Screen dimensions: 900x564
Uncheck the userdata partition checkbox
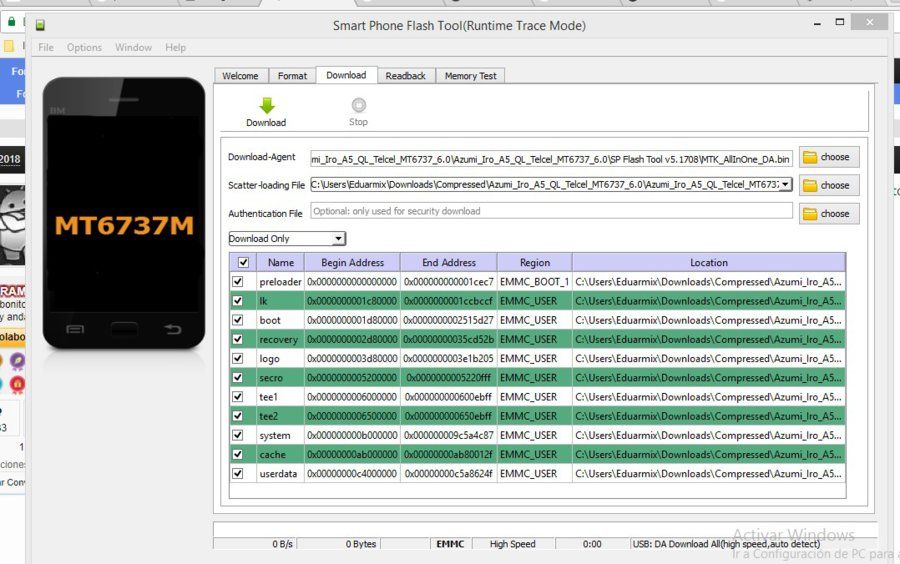tap(238, 474)
